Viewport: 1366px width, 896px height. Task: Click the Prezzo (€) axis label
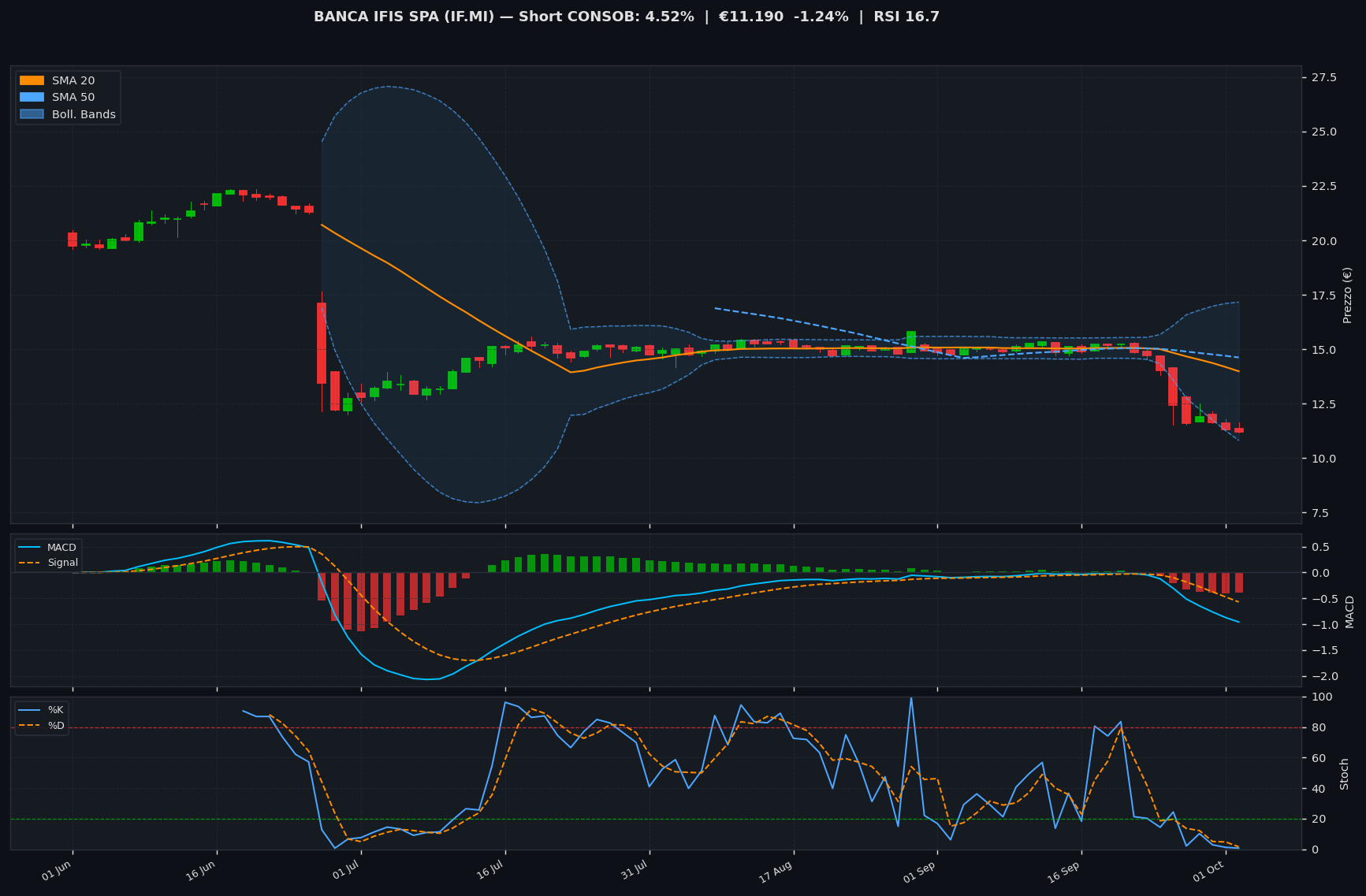[x=1347, y=295]
